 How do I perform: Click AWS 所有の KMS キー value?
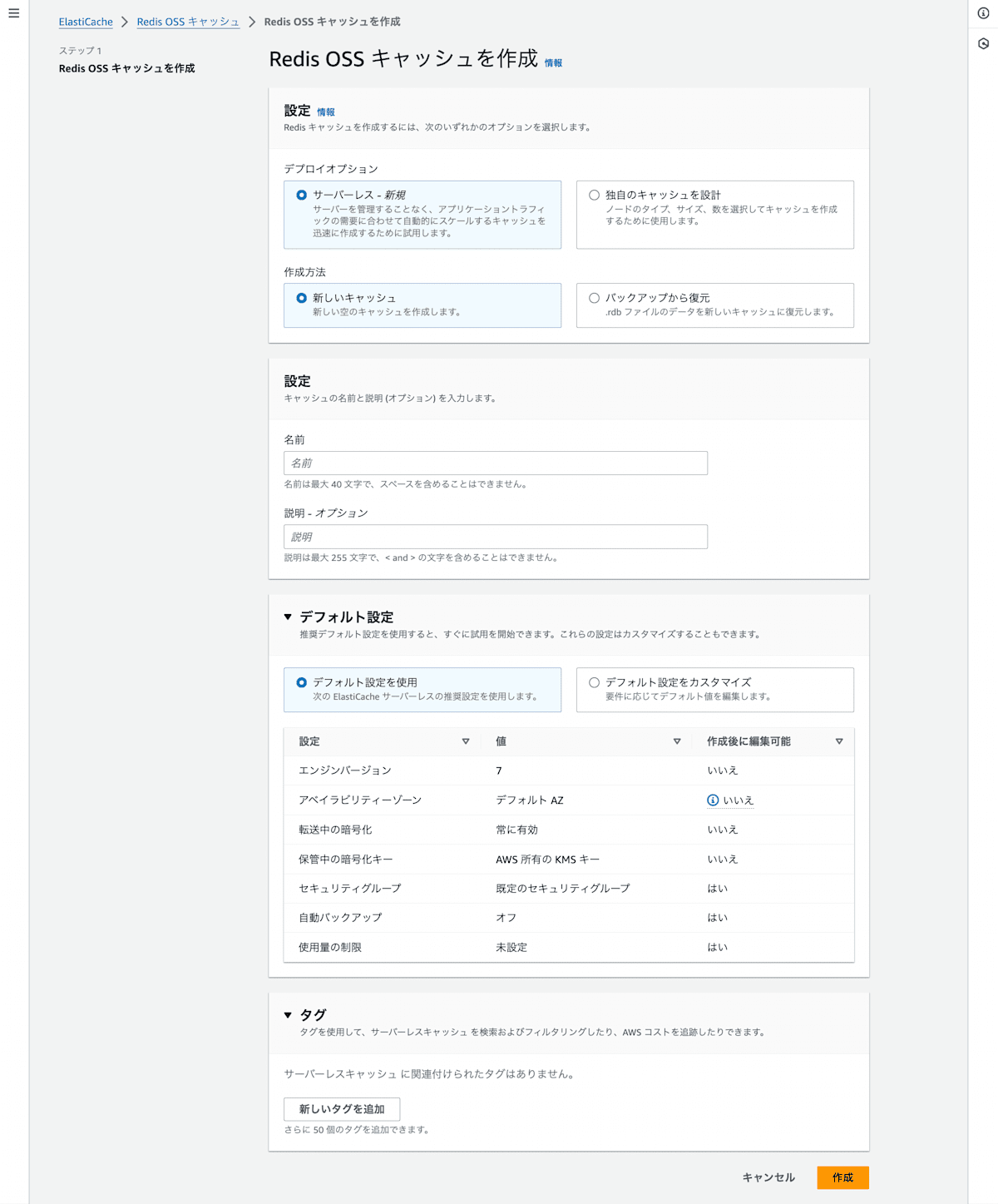[547, 860]
